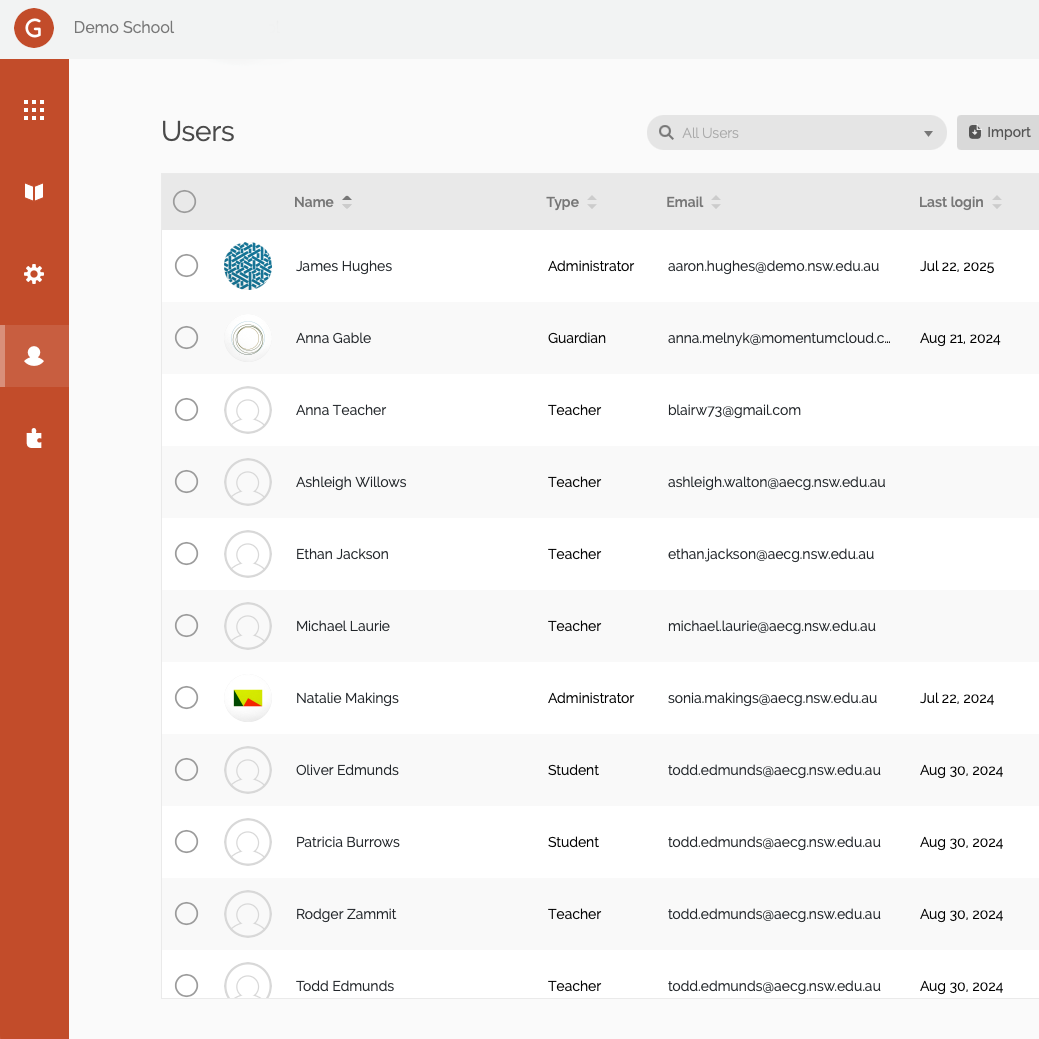The width and height of the screenshot is (1039, 1039).
Task: Click the search magnifier in All Users box
Action: pos(666,132)
